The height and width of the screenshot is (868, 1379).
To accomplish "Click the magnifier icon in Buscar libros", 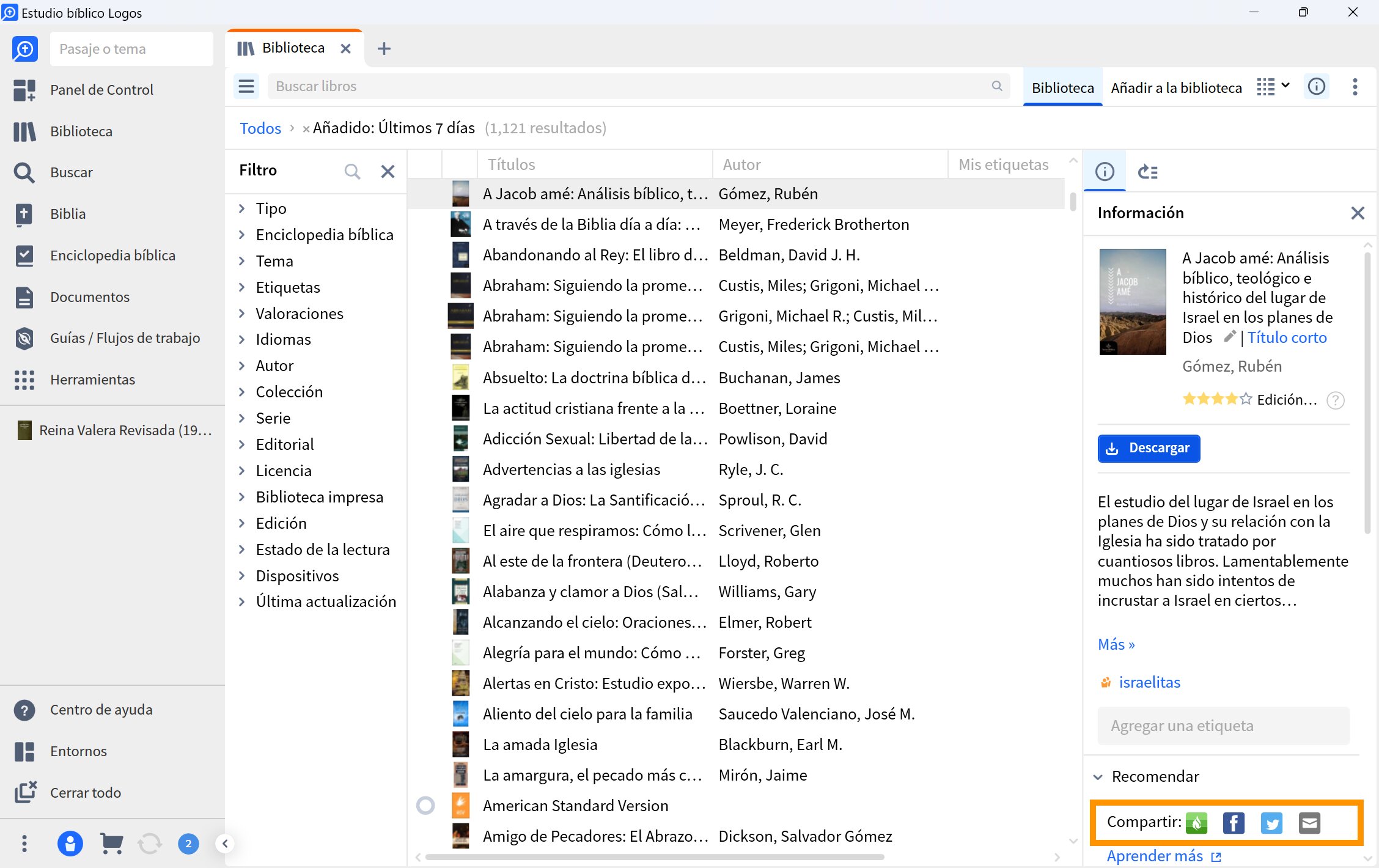I will [997, 86].
